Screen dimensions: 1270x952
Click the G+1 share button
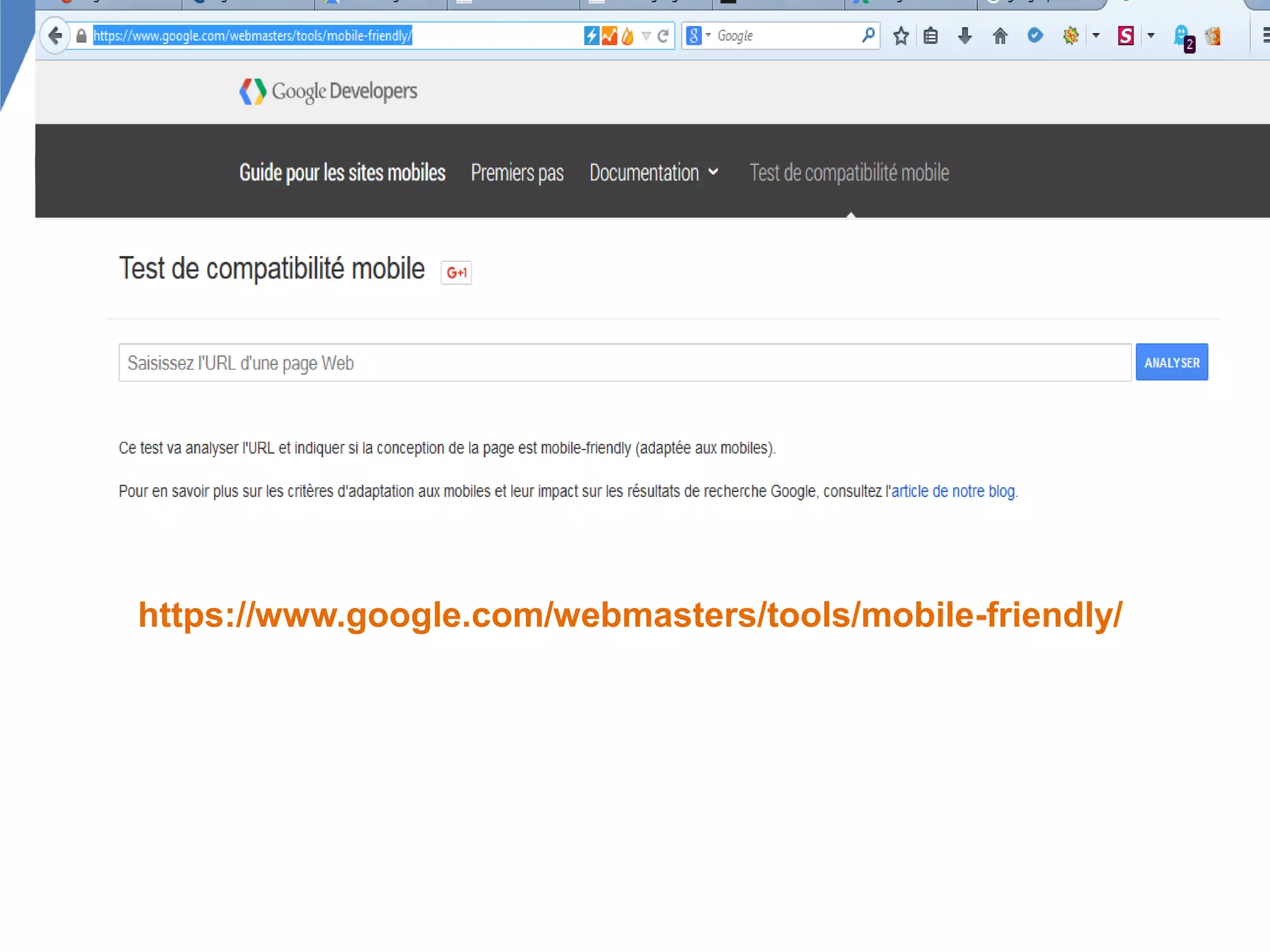click(x=456, y=273)
